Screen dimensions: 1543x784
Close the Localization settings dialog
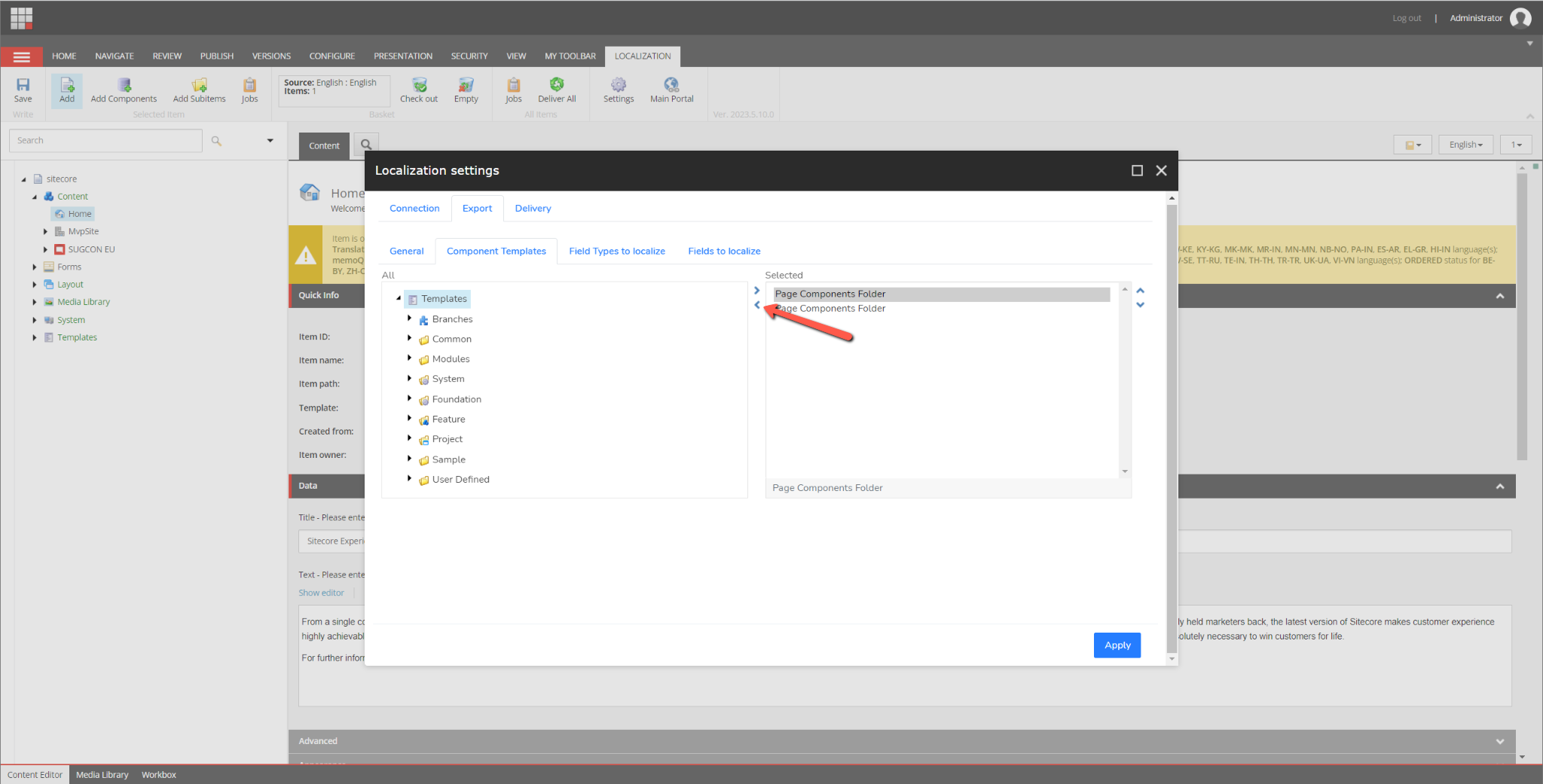[1161, 171]
